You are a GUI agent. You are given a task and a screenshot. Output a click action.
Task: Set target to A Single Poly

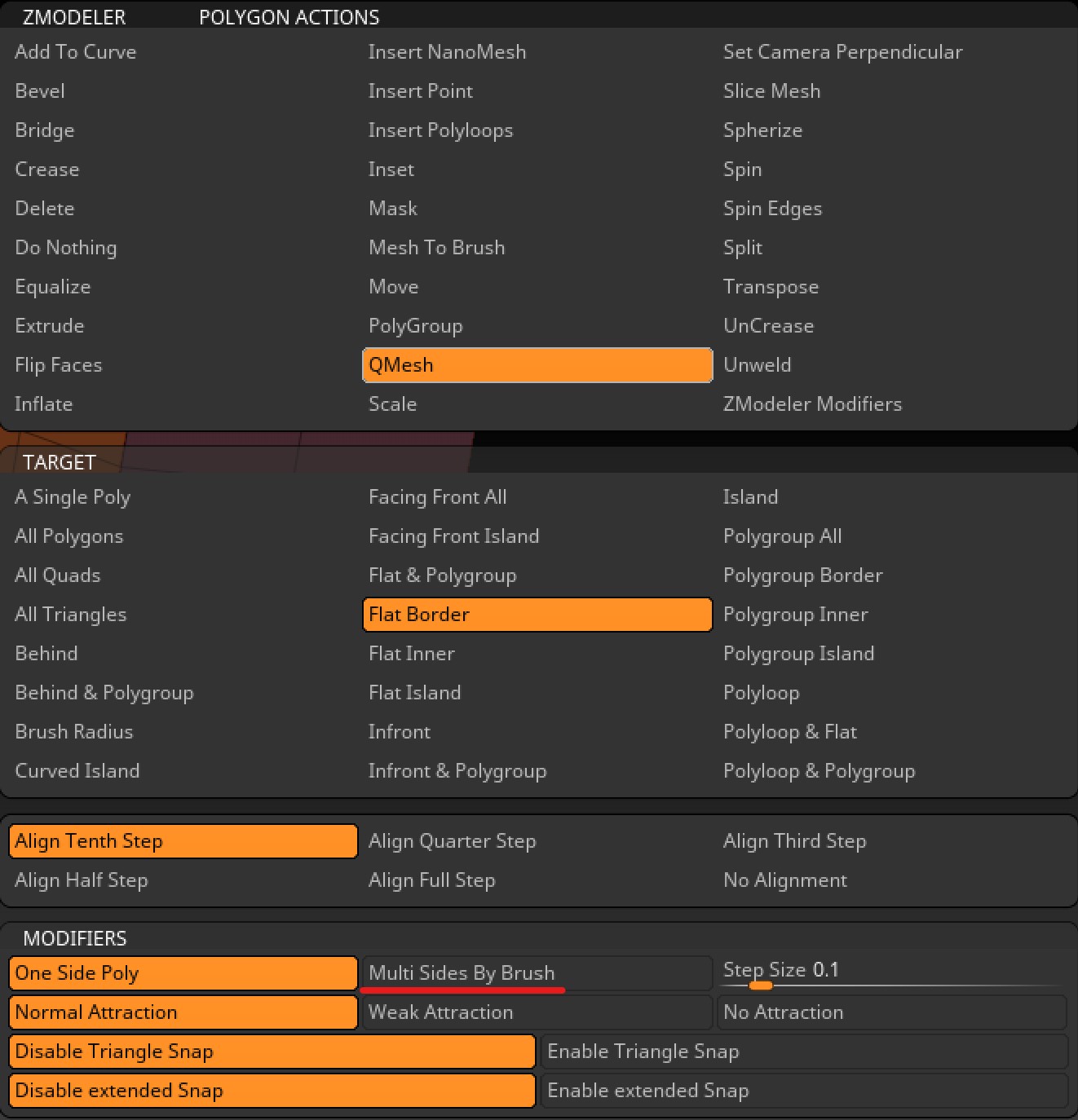pos(73,496)
